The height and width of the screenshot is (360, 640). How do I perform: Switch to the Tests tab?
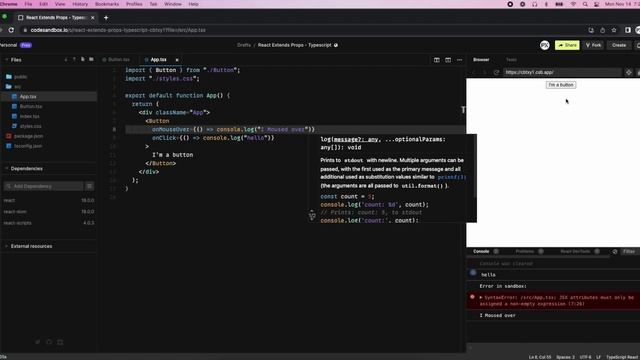click(x=511, y=60)
